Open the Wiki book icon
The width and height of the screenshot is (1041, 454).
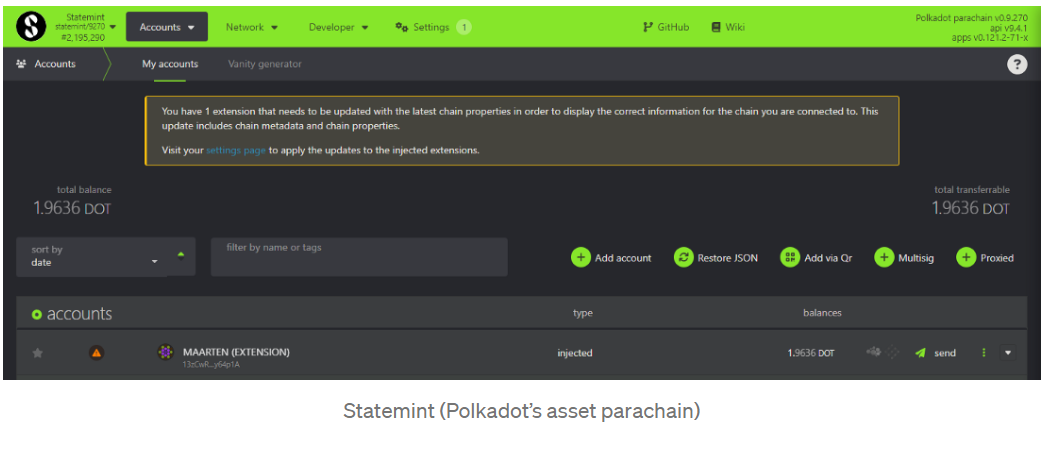(x=716, y=27)
